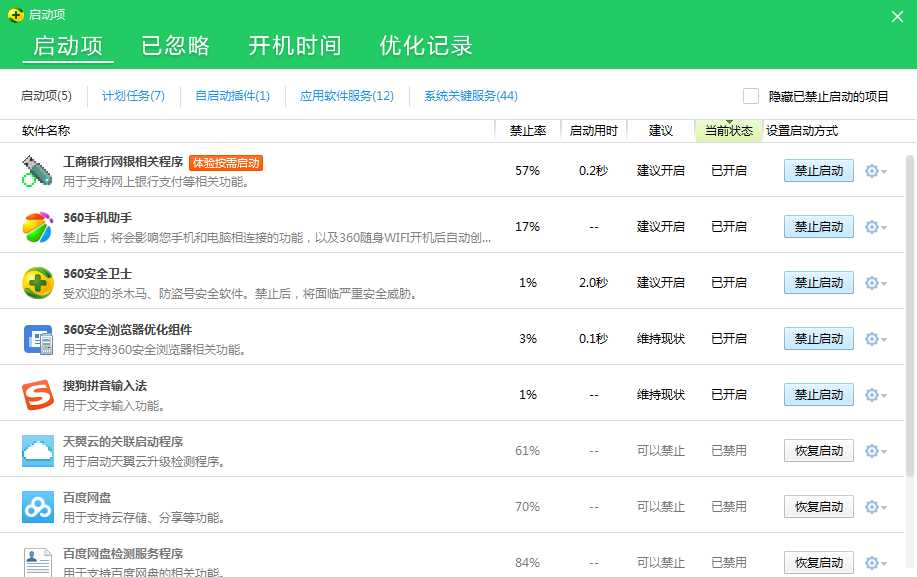Open the 优化记录 tab

(x=426, y=45)
